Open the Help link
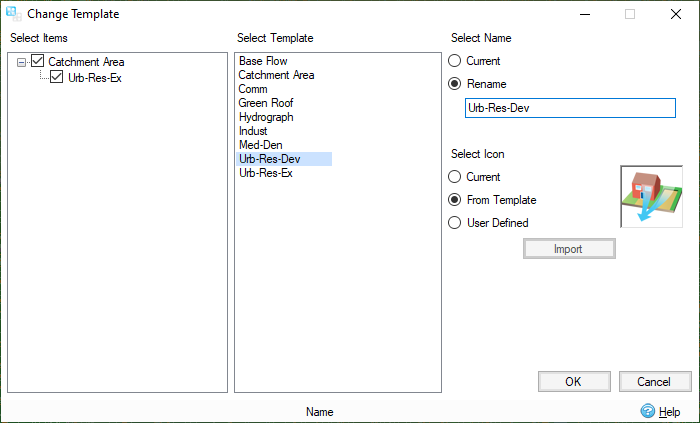 669,412
